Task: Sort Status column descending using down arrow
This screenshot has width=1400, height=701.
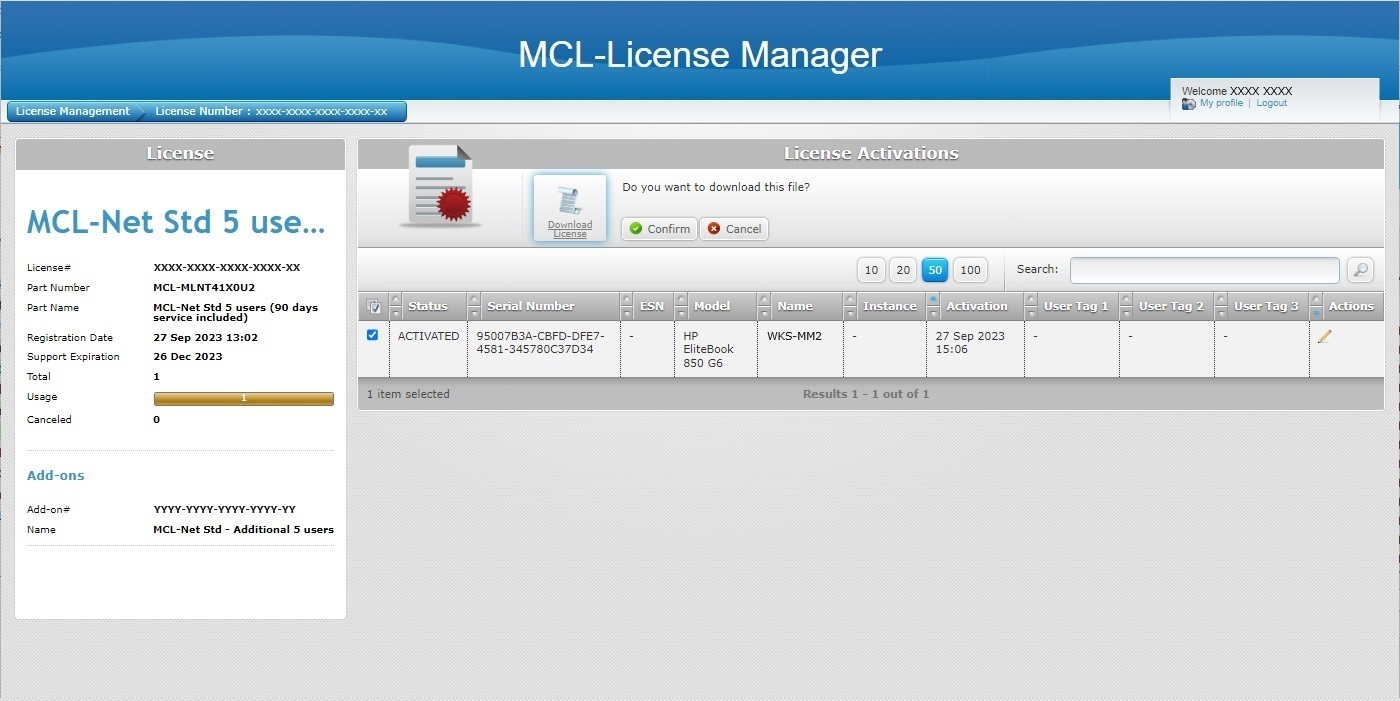Action: (x=396, y=313)
